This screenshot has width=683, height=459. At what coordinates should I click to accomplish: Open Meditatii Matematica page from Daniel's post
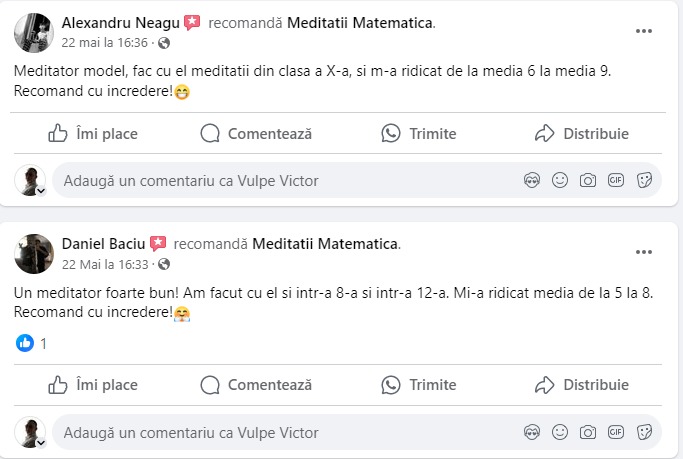325,243
